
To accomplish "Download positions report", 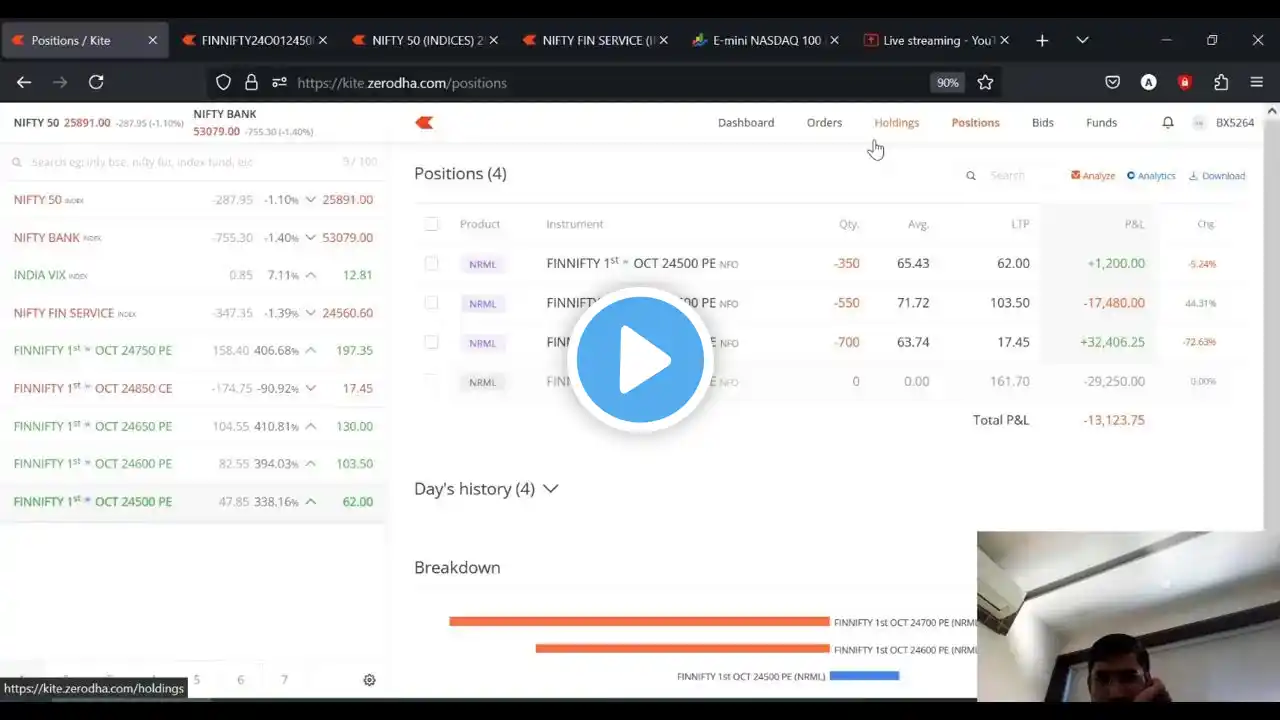I will (1217, 176).
